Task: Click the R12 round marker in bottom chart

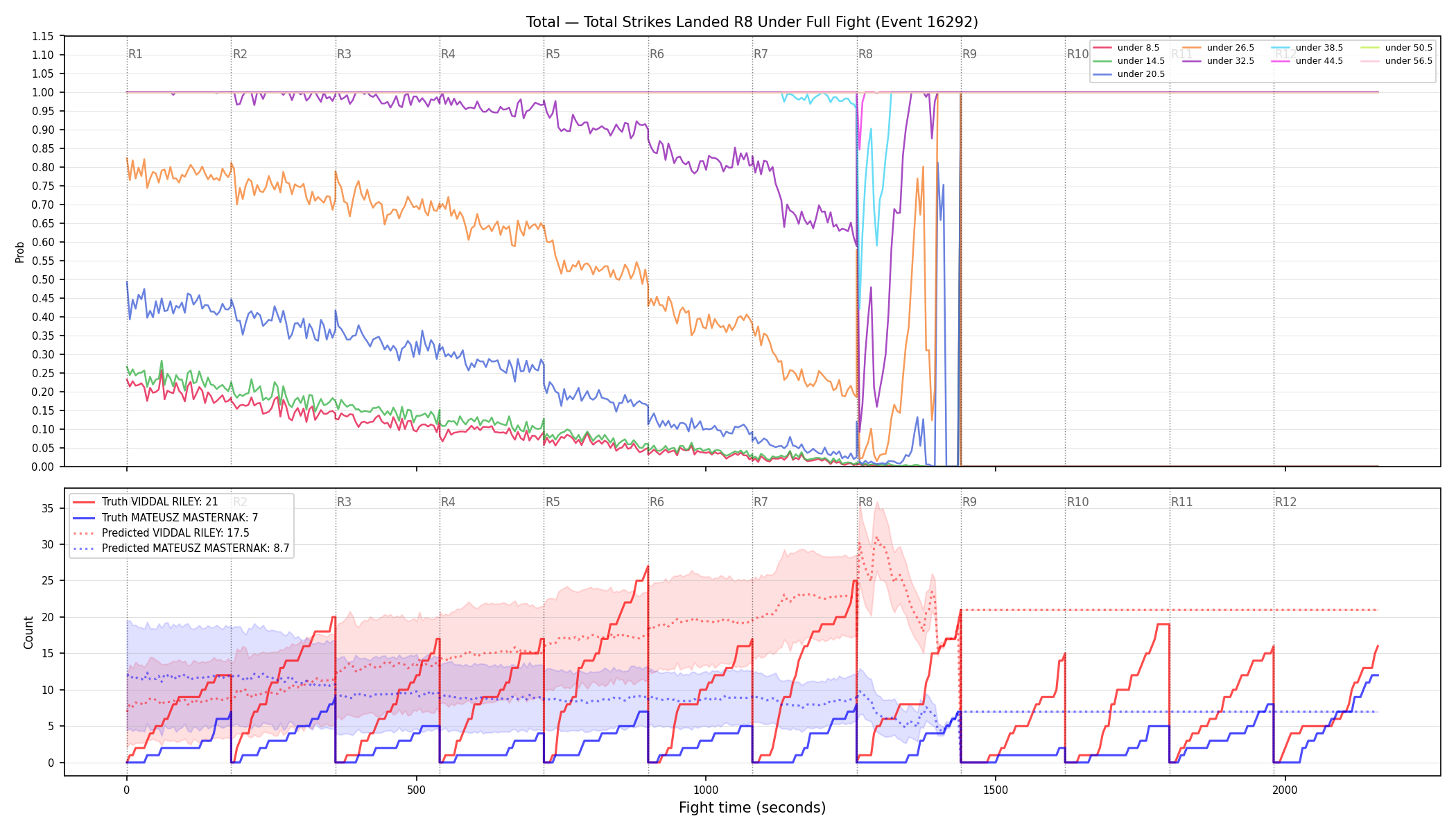Action: tap(1286, 502)
